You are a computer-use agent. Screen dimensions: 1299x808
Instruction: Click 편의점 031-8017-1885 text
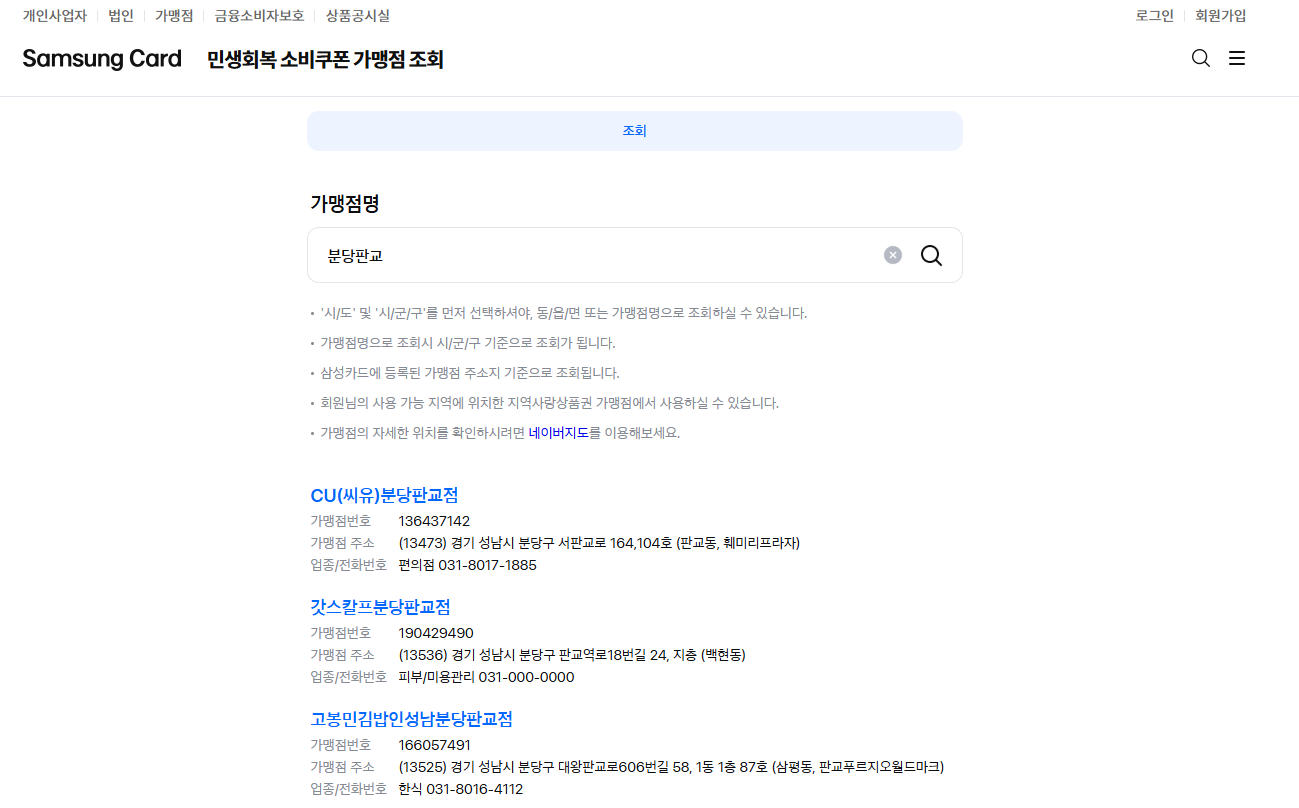467,565
